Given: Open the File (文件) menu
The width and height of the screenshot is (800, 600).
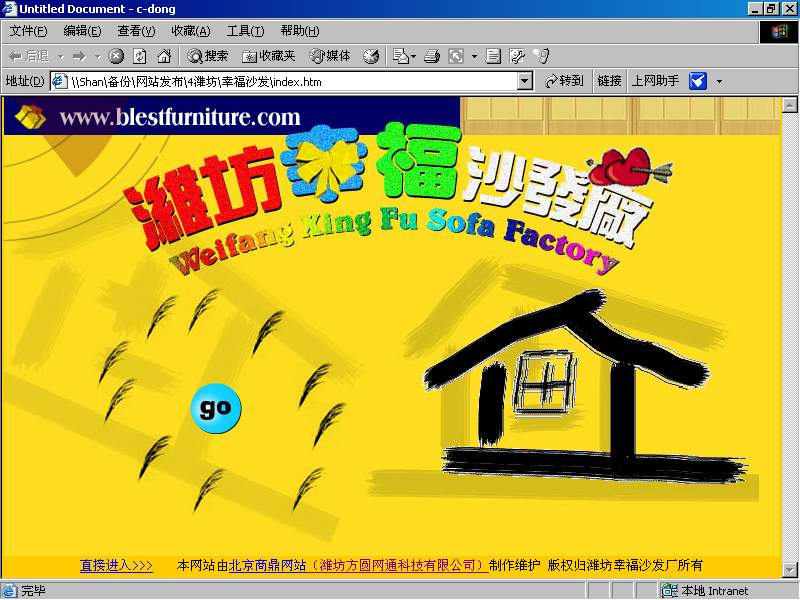Looking at the screenshot, I should 29,31.
